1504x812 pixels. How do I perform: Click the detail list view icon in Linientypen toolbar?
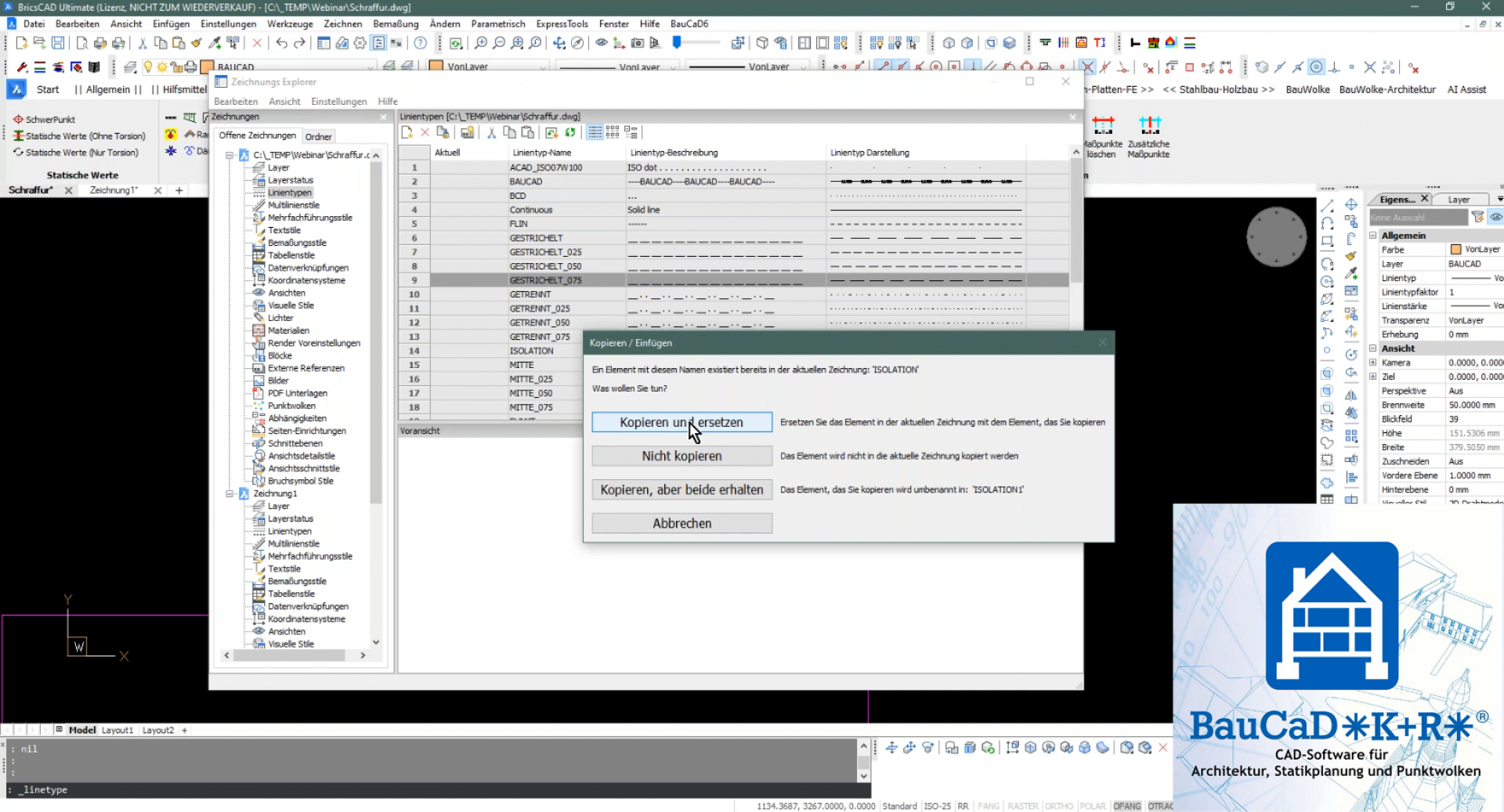coord(595,132)
